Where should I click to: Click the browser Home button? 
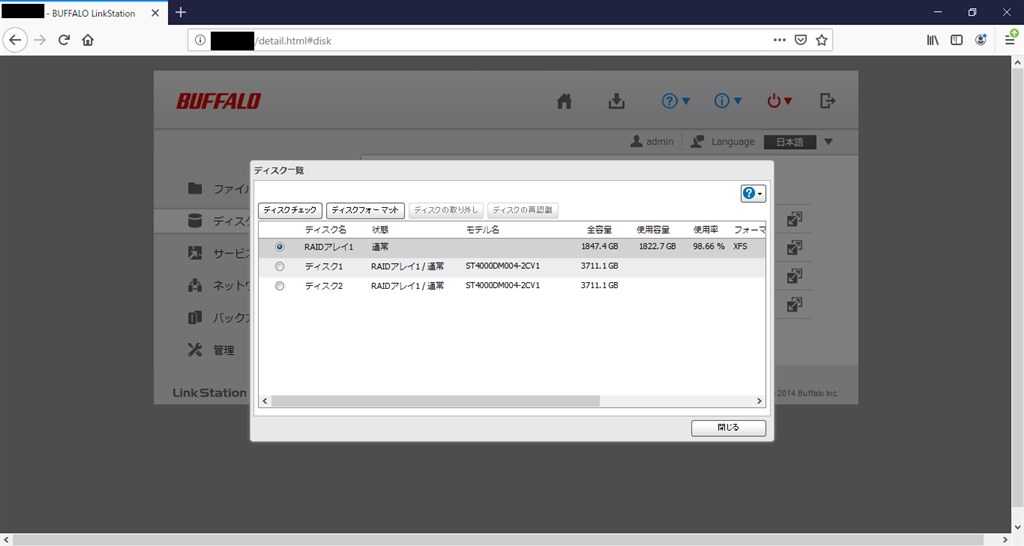click(x=88, y=40)
